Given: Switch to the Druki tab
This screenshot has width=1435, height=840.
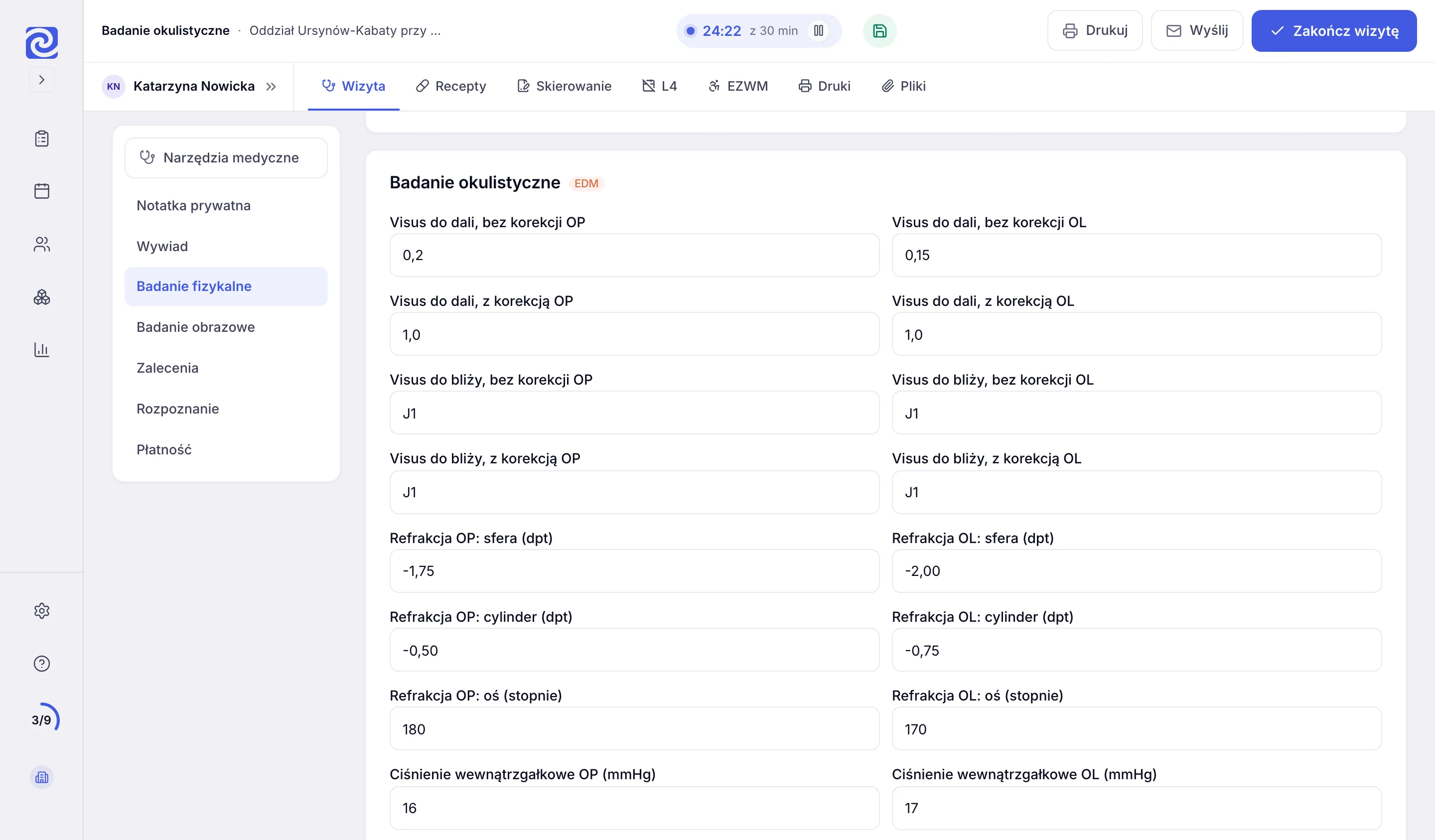Looking at the screenshot, I should tap(825, 87).
